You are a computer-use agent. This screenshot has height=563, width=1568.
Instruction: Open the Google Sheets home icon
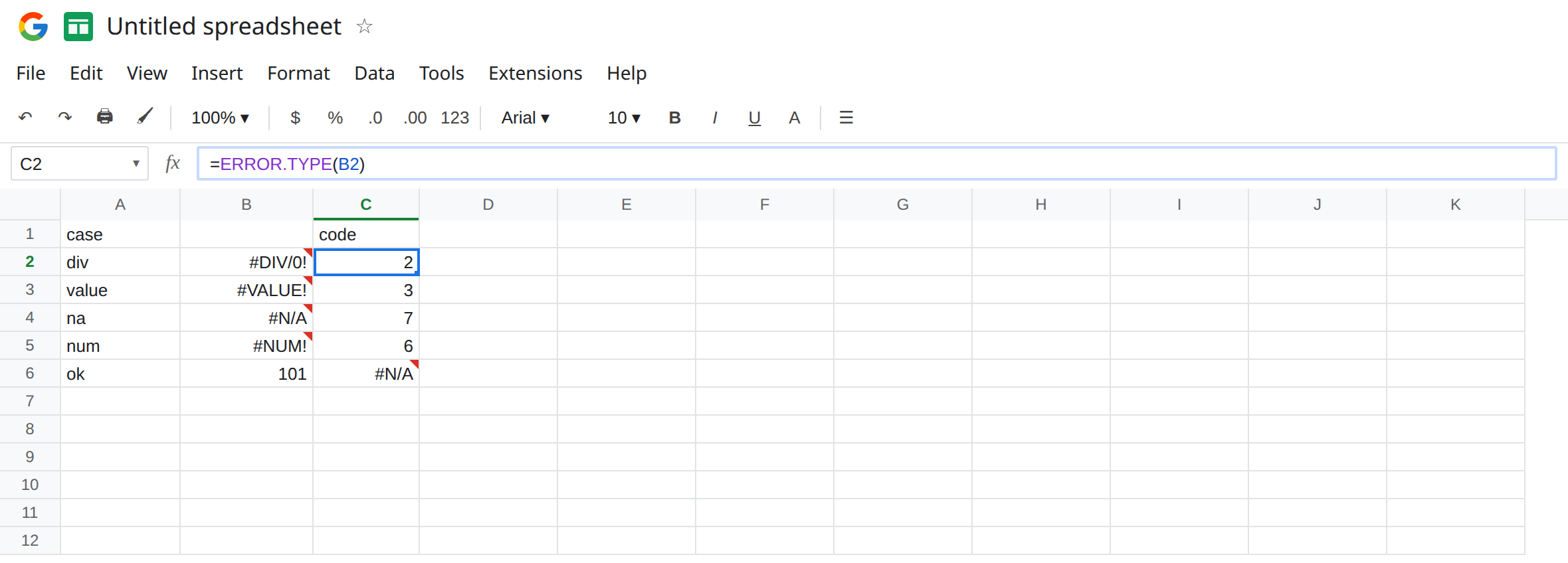coord(78,27)
